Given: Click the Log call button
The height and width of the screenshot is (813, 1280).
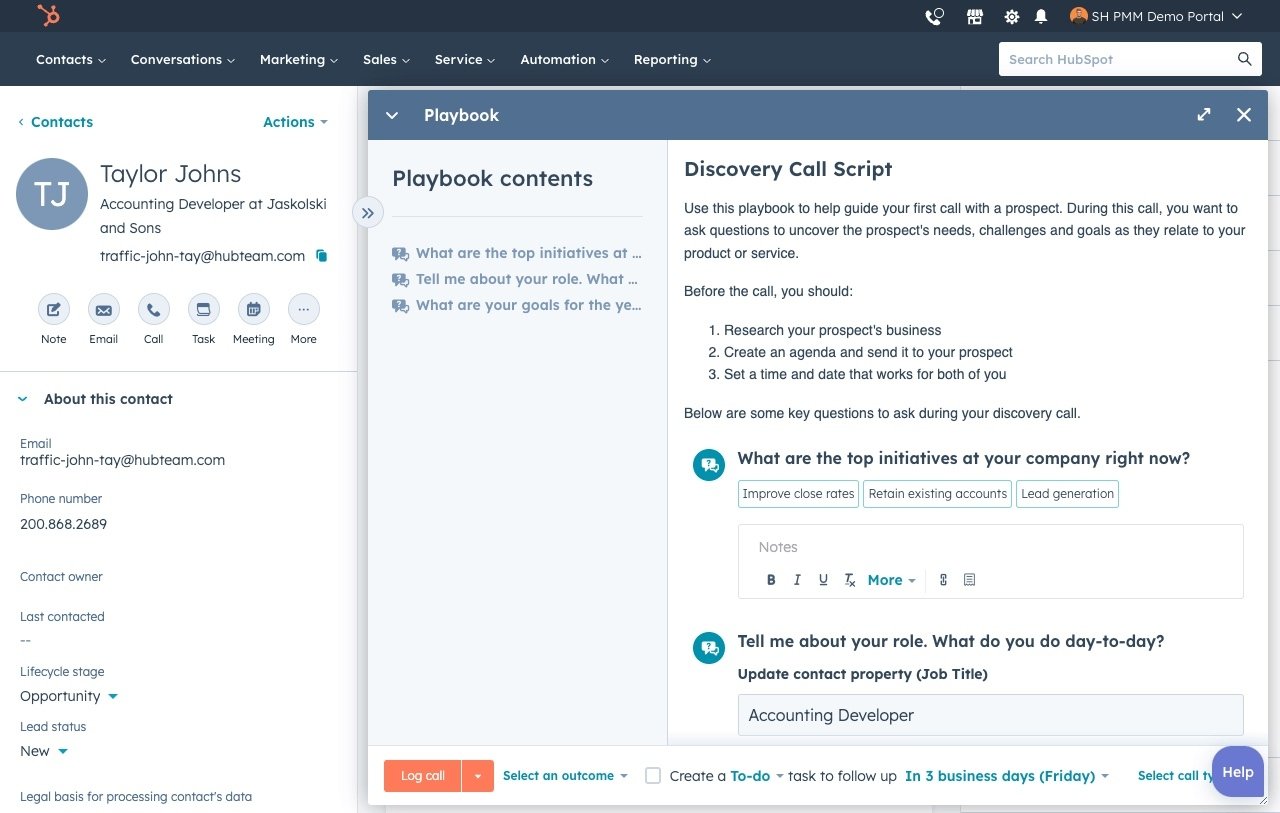Looking at the screenshot, I should click(x=422, y=775).
